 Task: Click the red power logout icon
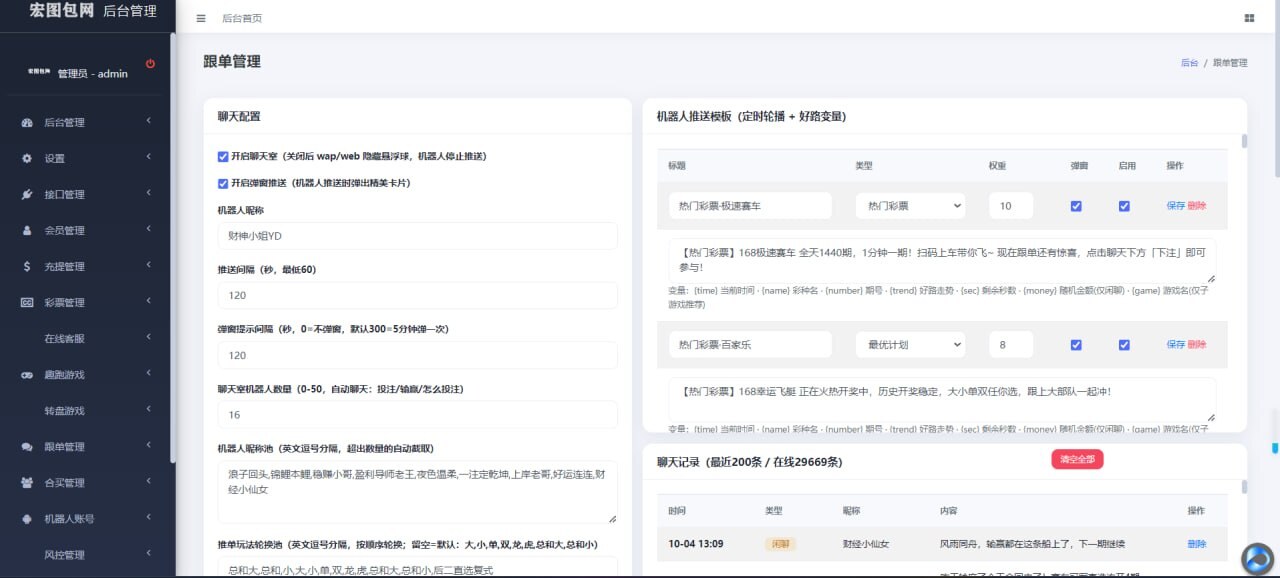[150, 63]
